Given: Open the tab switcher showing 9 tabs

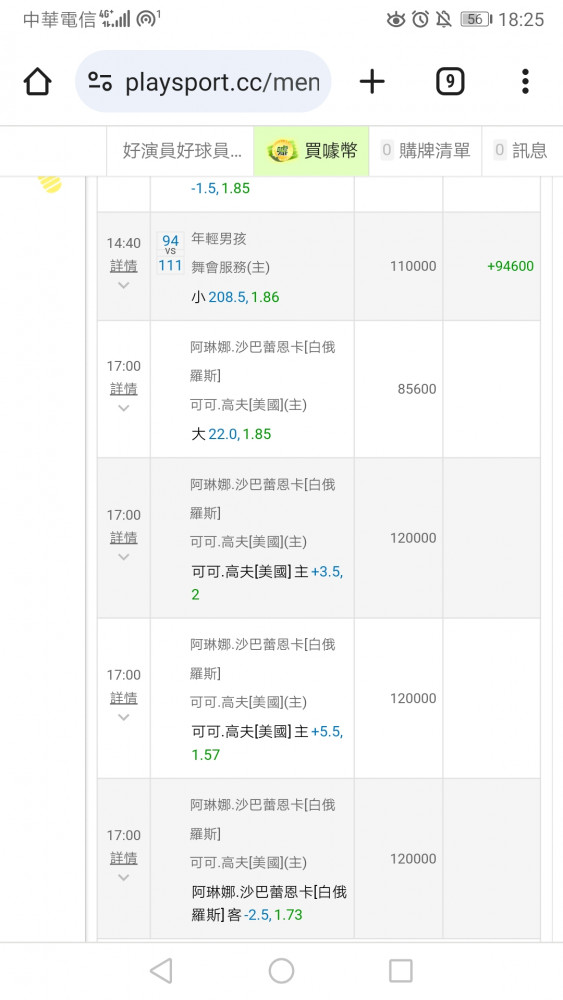Looking at the screenshot, I should pyautogui.click(x=450, y=82).
